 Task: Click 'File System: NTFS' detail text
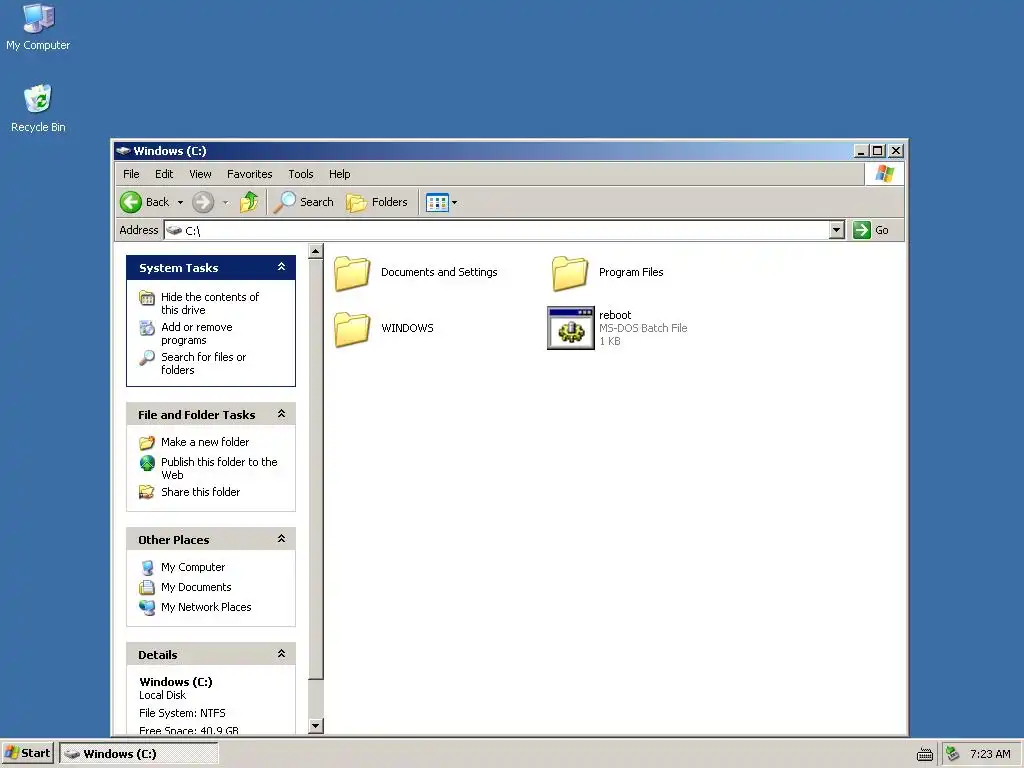pos(182,713)
